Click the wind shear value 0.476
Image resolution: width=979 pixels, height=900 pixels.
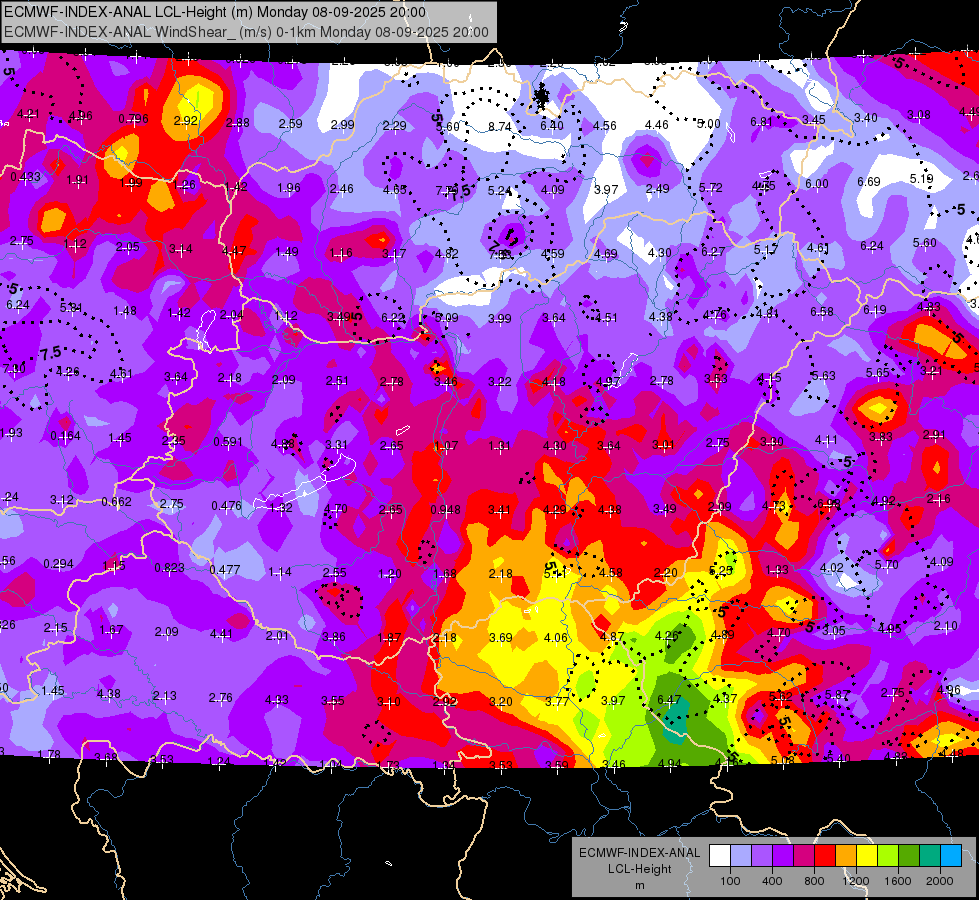click(x=226, y=505)
